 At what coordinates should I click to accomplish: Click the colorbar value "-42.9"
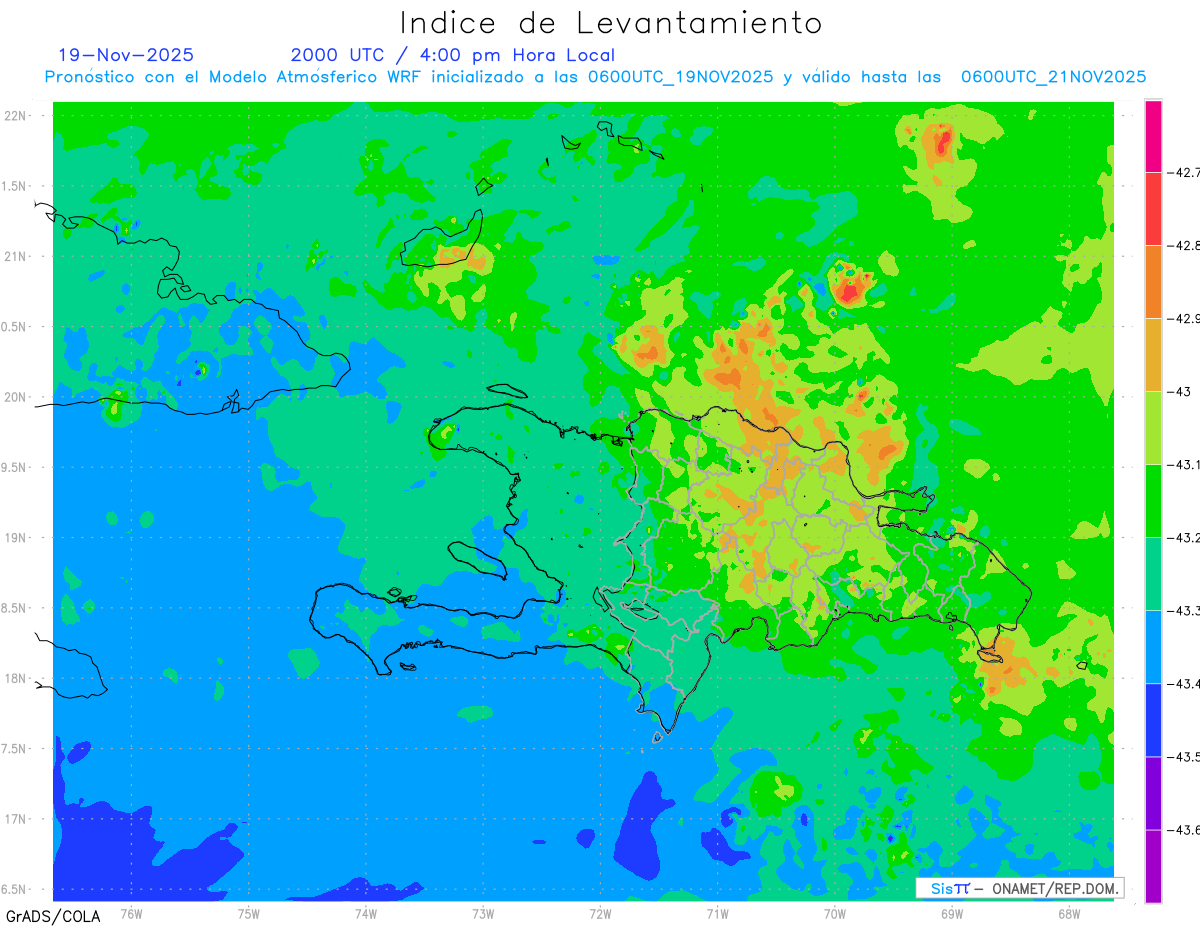[x=1186, y=319]
